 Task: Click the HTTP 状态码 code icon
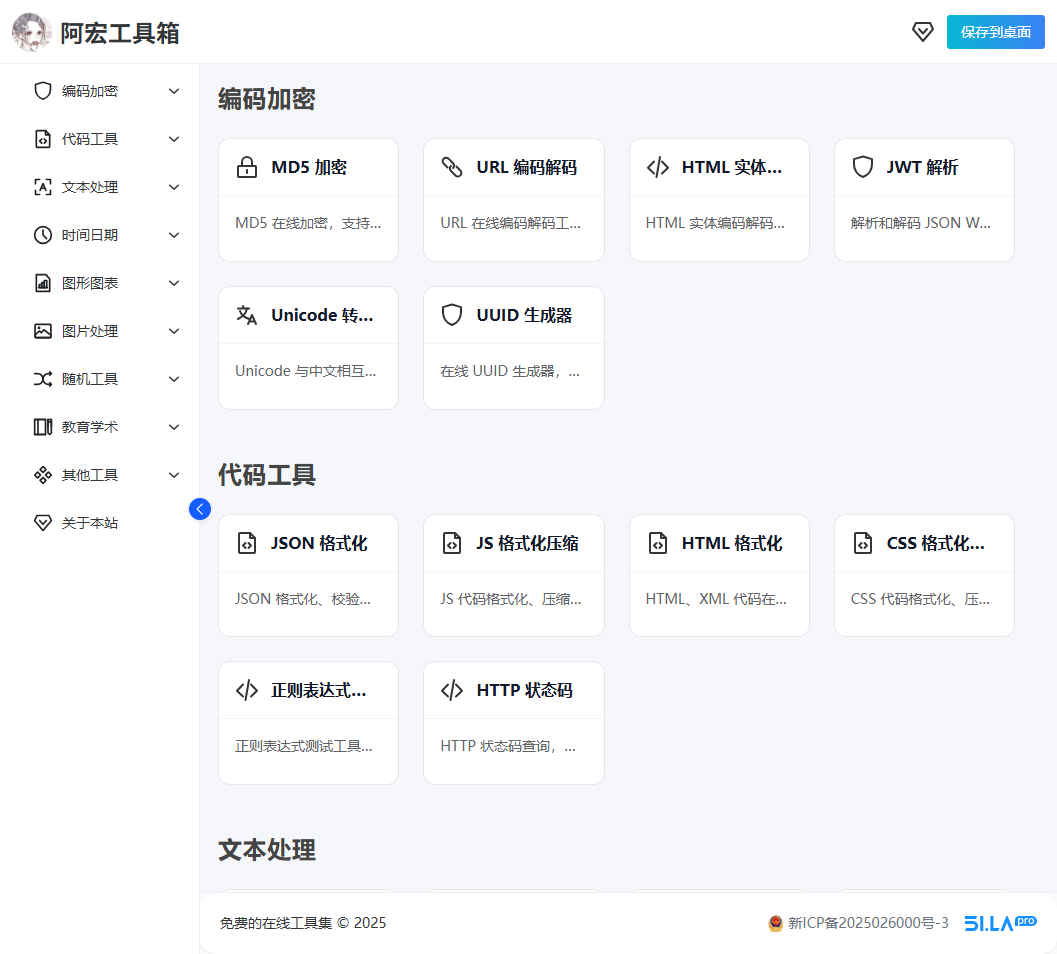(x=452, y=689)
